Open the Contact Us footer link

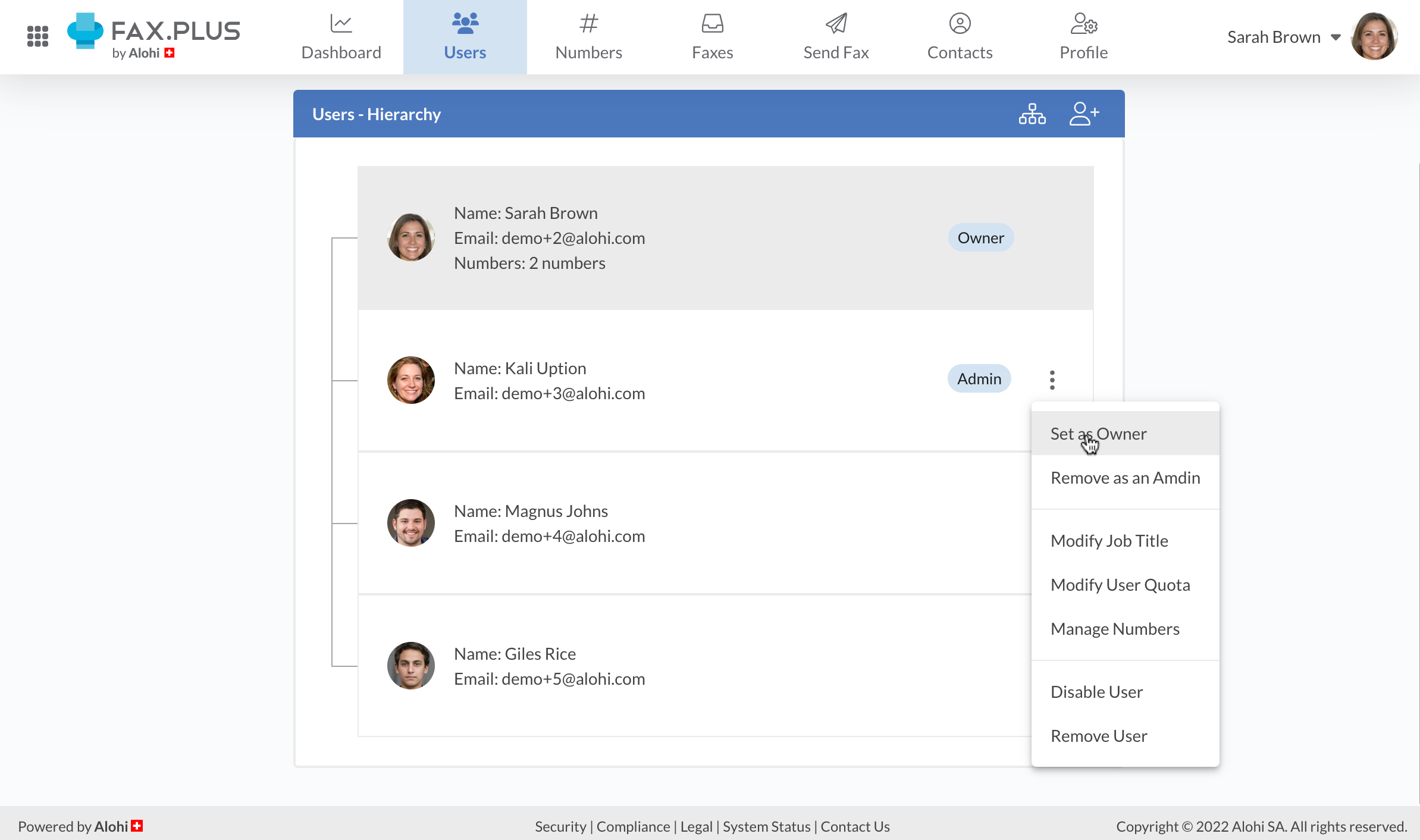855,826
